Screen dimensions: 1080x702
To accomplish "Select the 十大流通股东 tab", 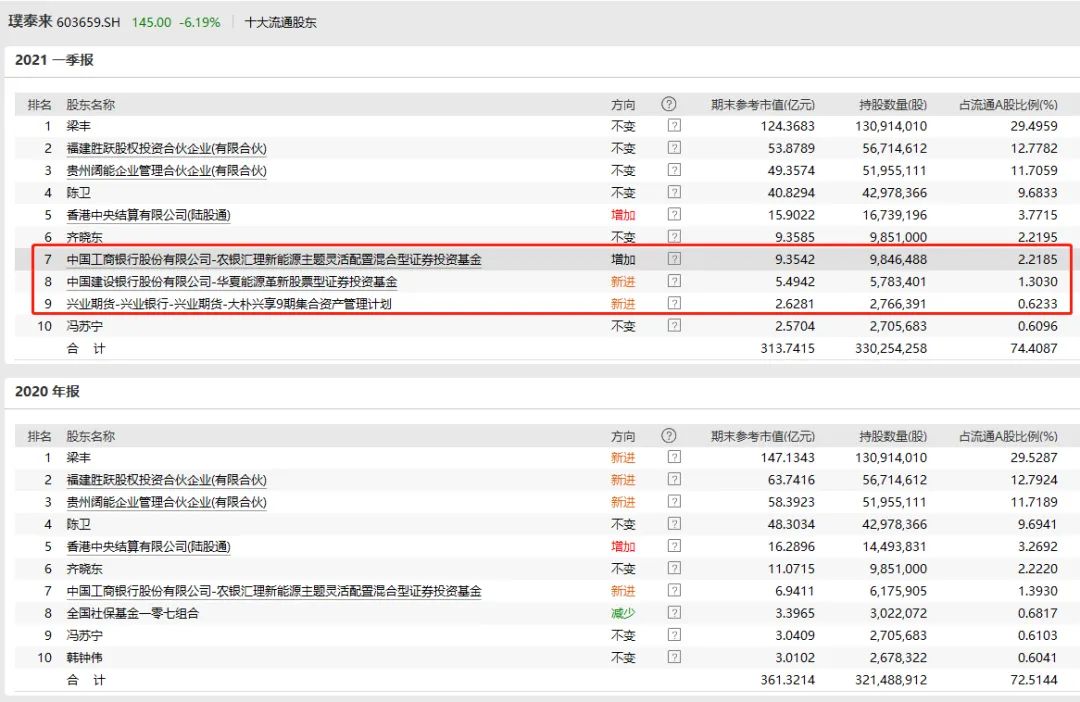I will click(x=281, y=22).
